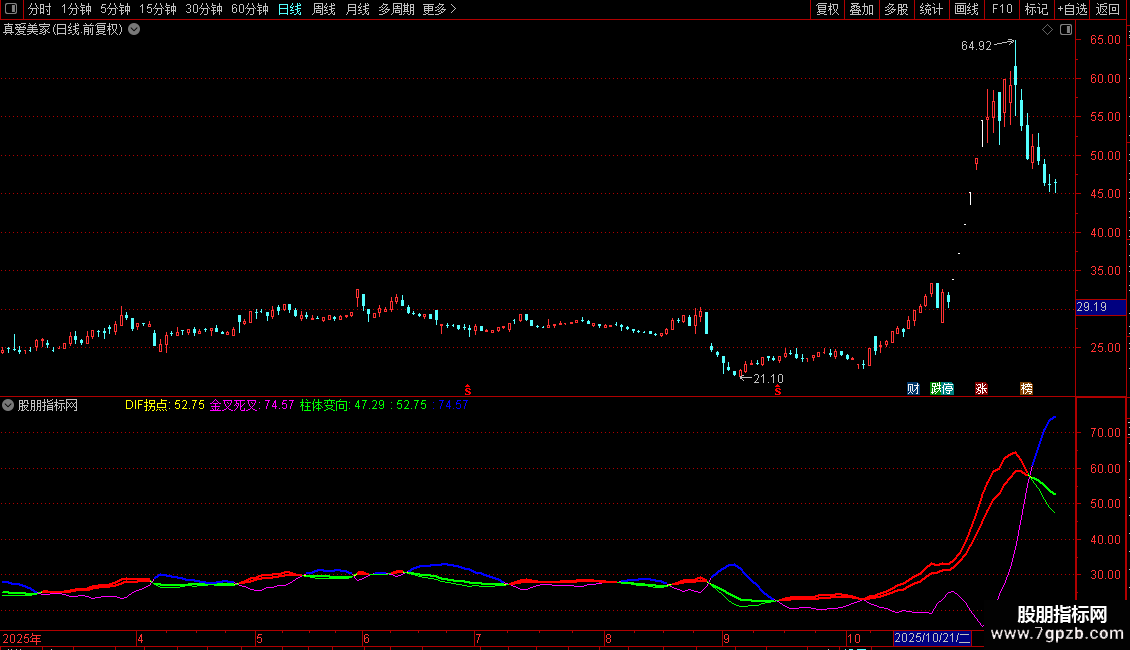Open F10 company info
The width and height of the screenshot is (1130, 650).
coord(1002,9)
